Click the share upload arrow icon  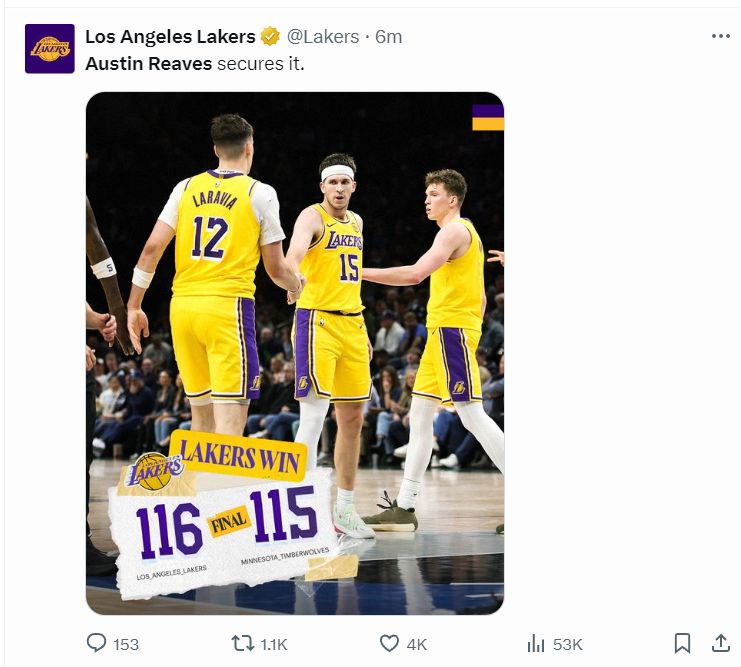click(x=719, y=643)
